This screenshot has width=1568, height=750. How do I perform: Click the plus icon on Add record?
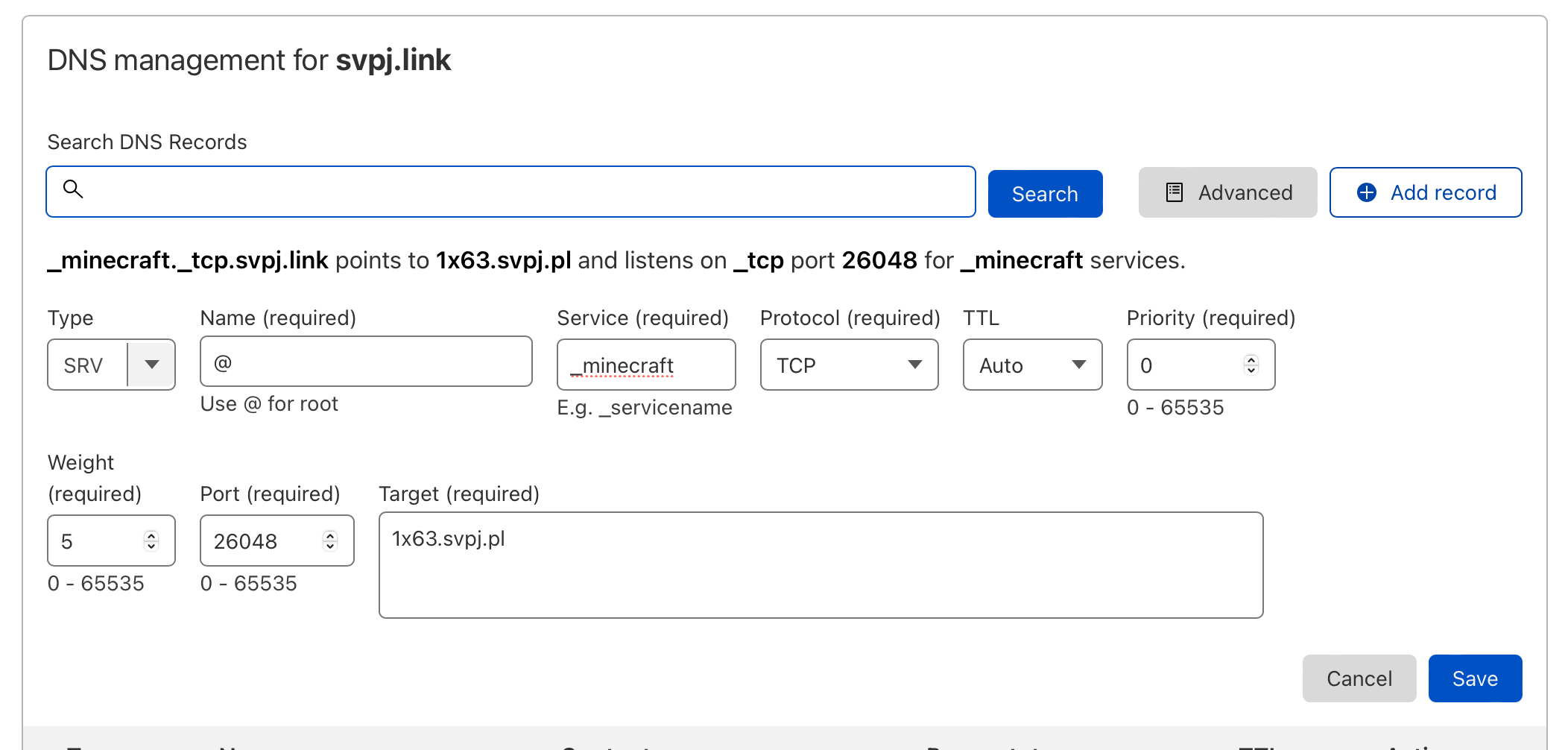1367,192
